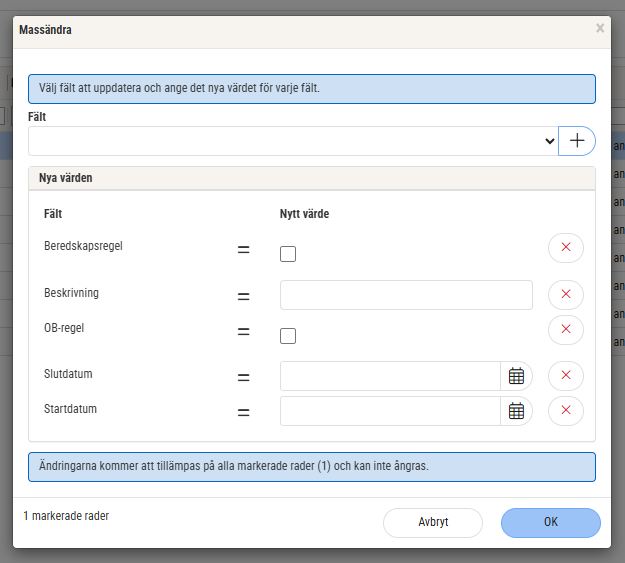Tick the OB-regel checkbox
625x563 pixels.
288,336
